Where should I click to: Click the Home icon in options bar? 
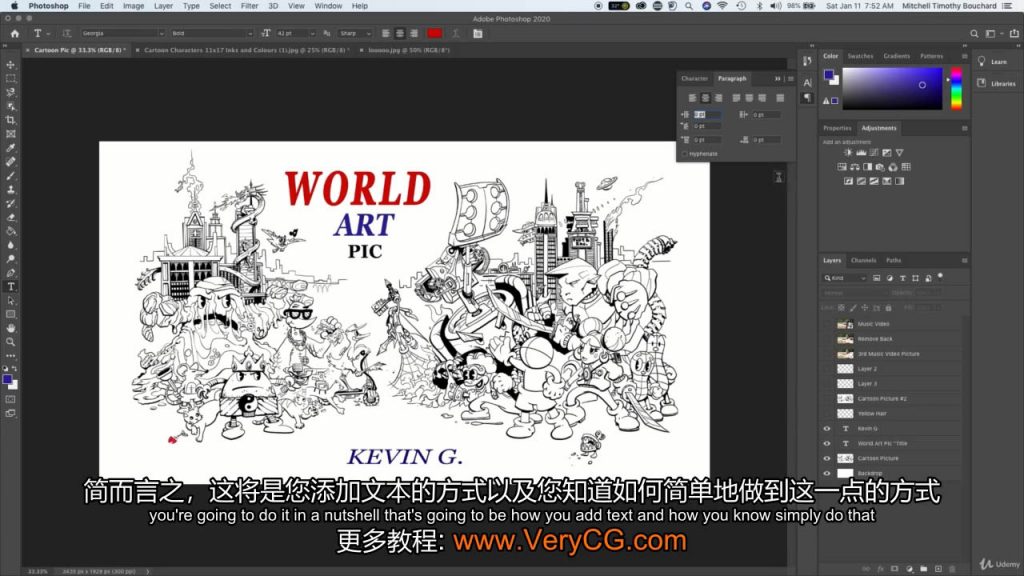[14, 33]
